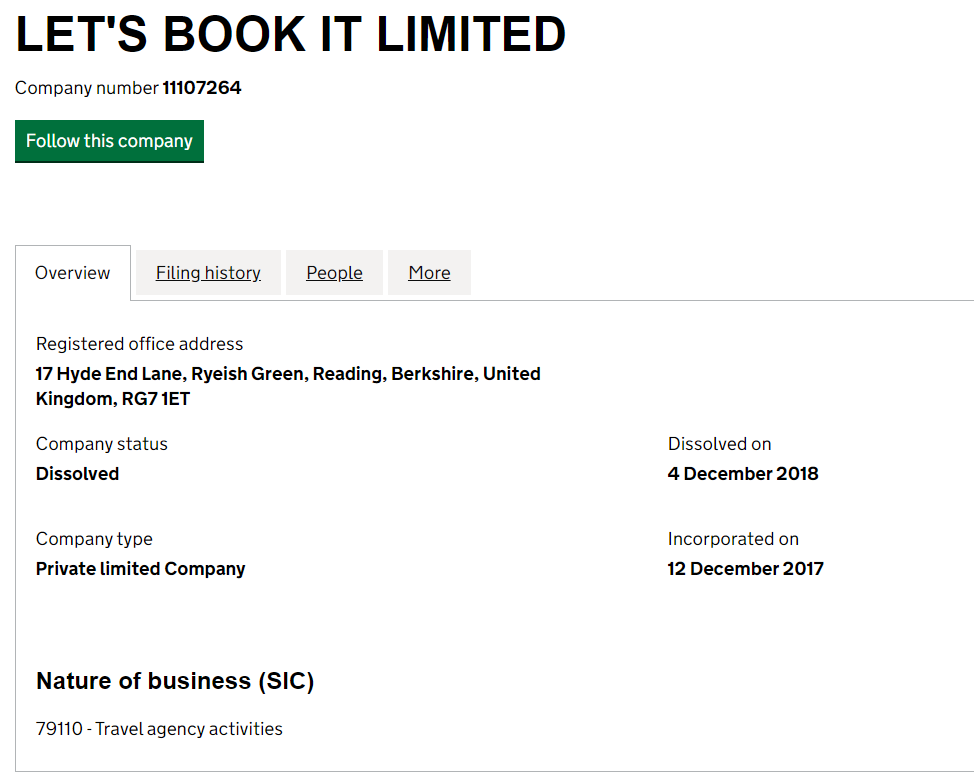
Task: Click the address line 17 Hyde End Lane
Action: (109, 374)
